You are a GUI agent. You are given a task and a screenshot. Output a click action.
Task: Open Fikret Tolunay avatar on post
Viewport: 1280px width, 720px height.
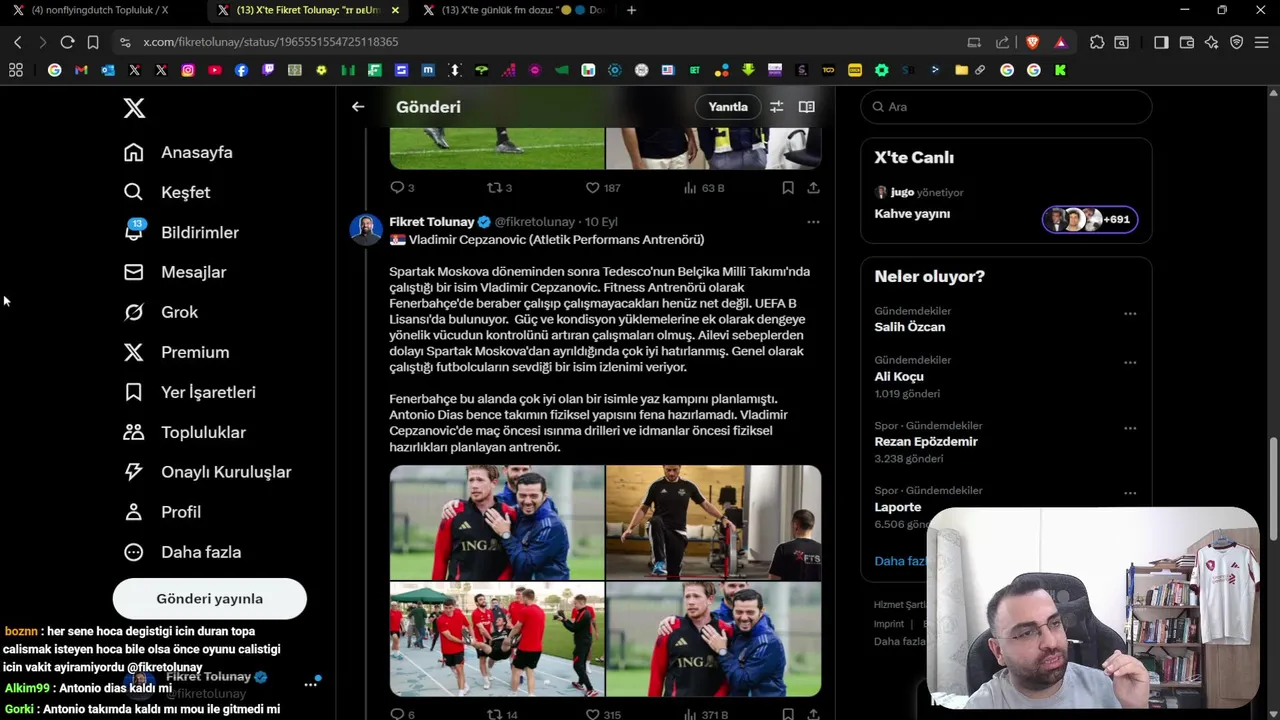coord(366,229)
